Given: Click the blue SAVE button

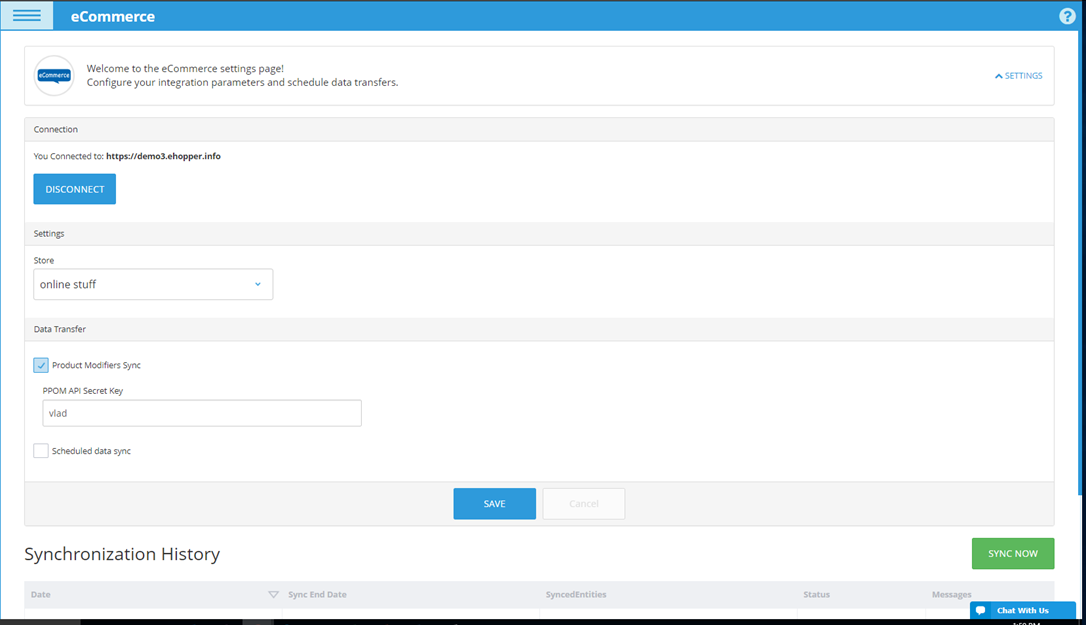Looking at the screenshot, I should (494, 504).
